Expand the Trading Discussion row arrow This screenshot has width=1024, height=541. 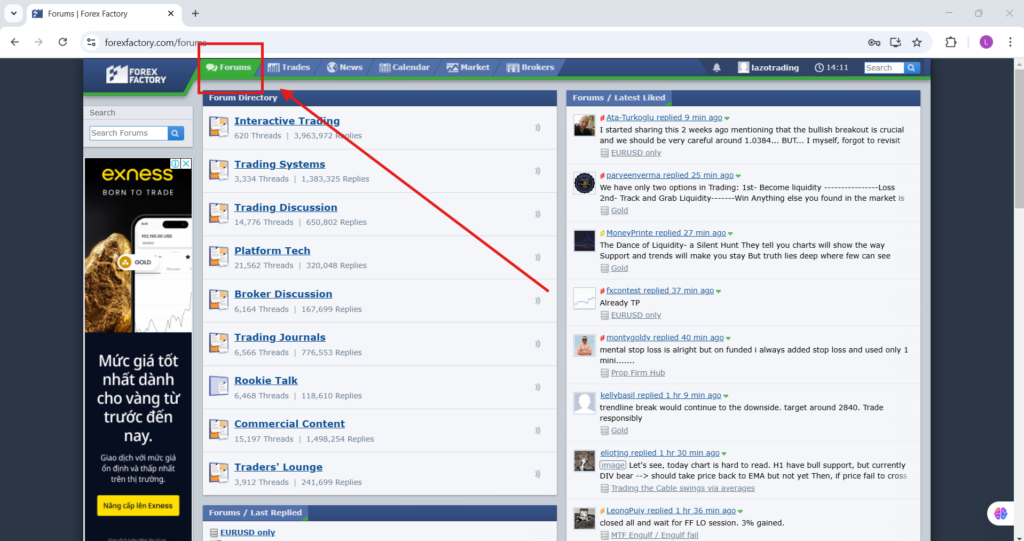[537, 214]
